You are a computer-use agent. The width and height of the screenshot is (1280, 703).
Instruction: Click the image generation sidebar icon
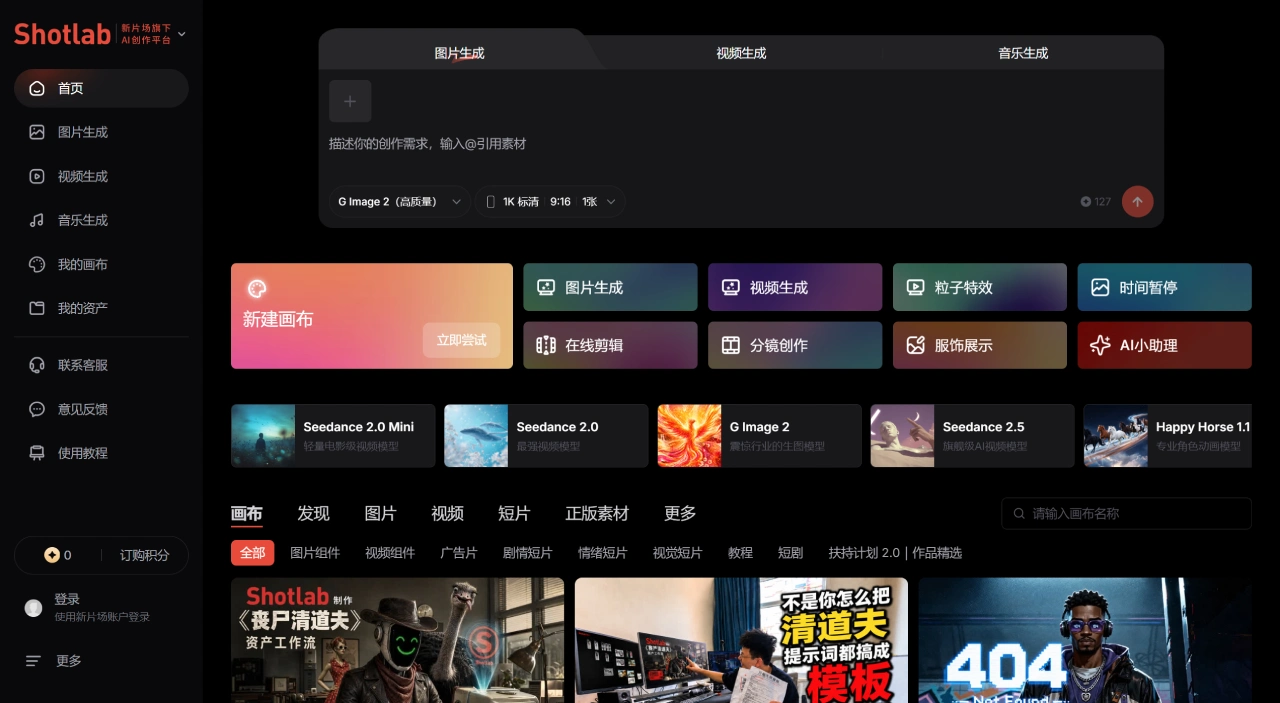coord(37,132)
